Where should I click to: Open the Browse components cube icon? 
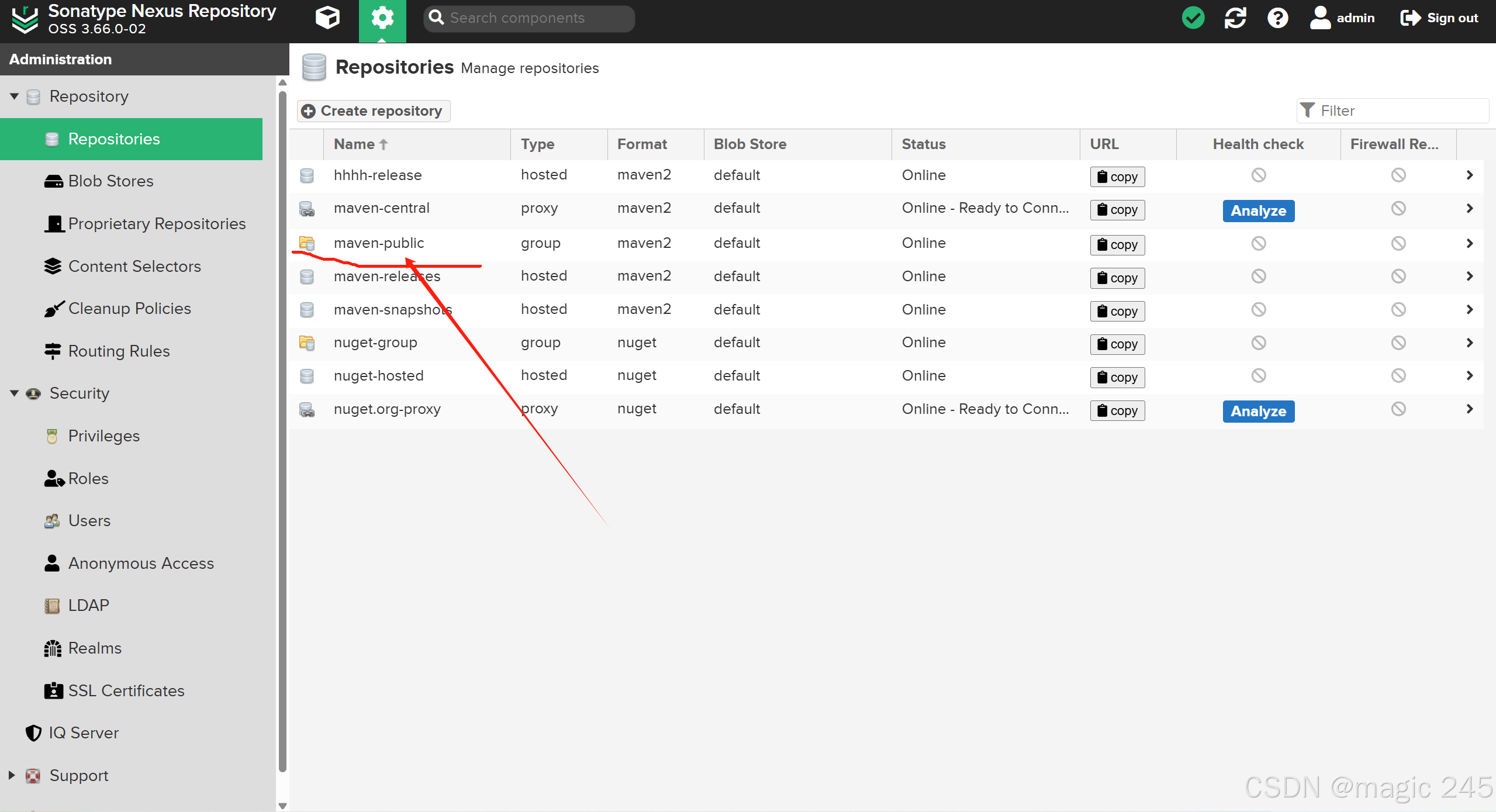pos(327,18)
